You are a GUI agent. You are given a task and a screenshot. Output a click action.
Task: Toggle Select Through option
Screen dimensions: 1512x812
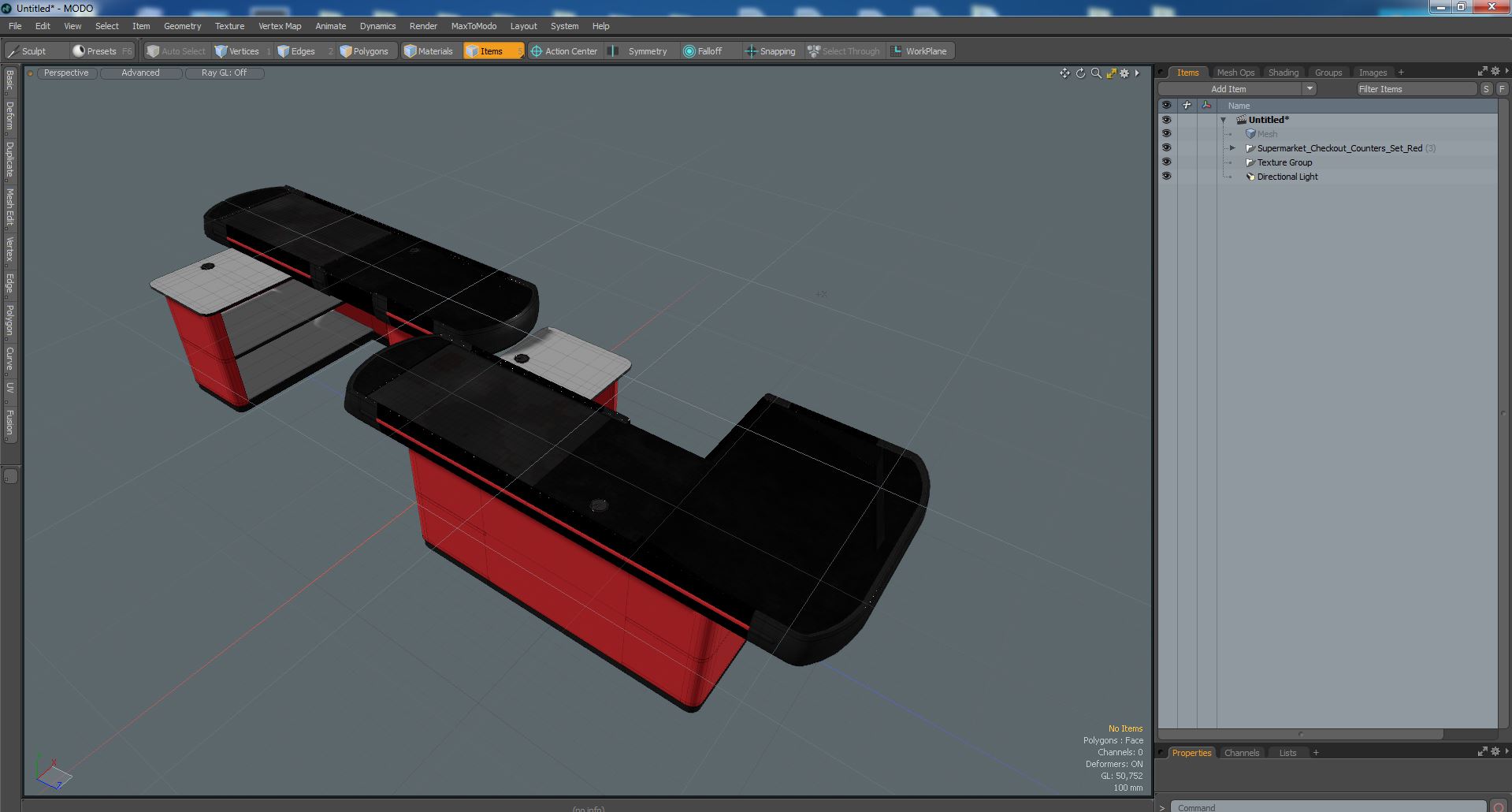[x=845, y=51]
